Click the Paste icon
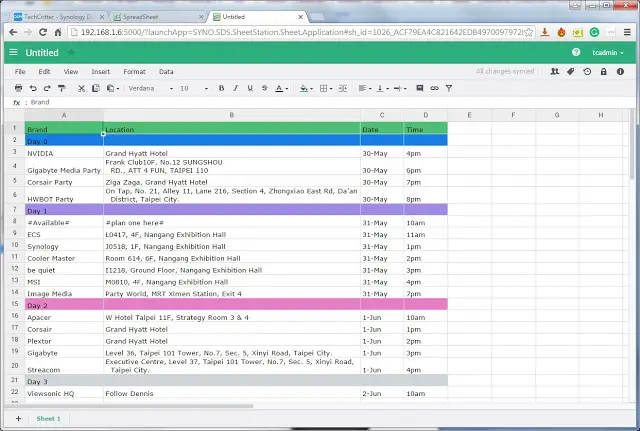The width and height of the screenshot is (640, 431). (x=110, y=88)
